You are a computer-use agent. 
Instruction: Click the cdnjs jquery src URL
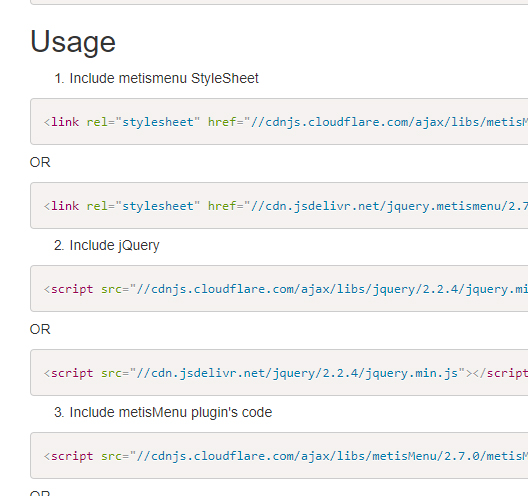pos(329,289)
